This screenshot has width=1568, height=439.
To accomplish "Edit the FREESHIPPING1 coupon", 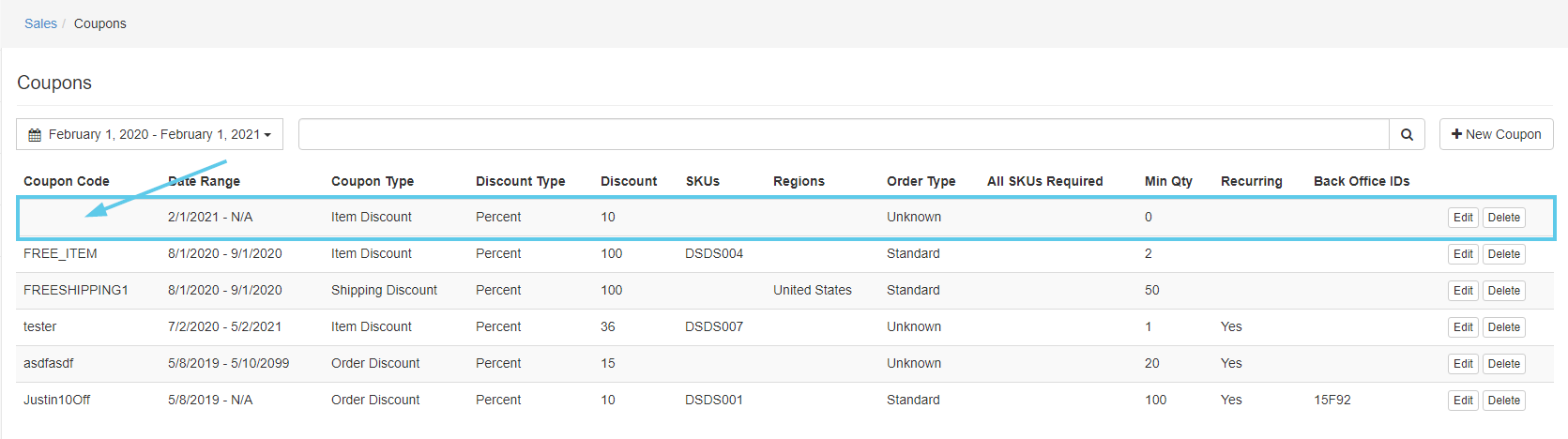I will (x=1463, y=291).
